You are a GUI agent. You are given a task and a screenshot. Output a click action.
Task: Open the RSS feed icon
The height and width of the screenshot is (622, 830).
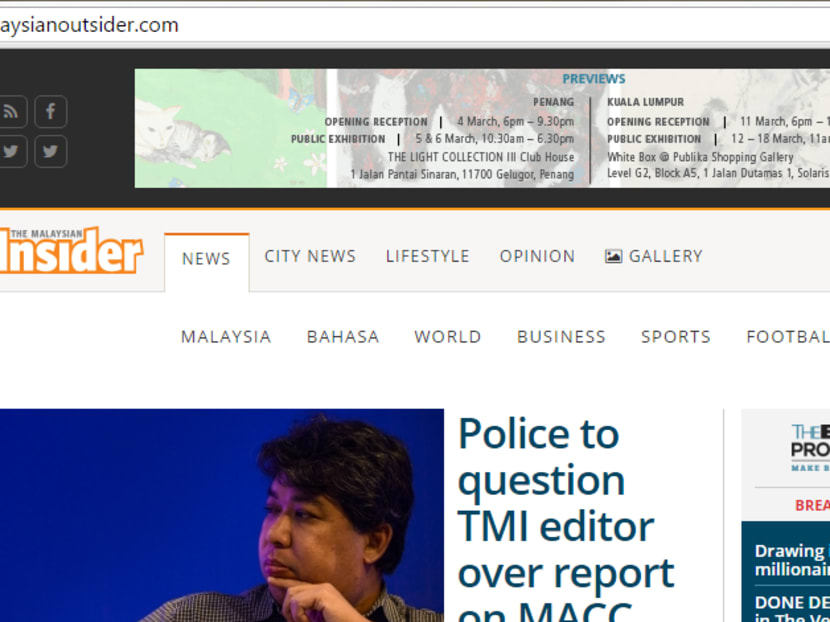click(x=12, y=111)
